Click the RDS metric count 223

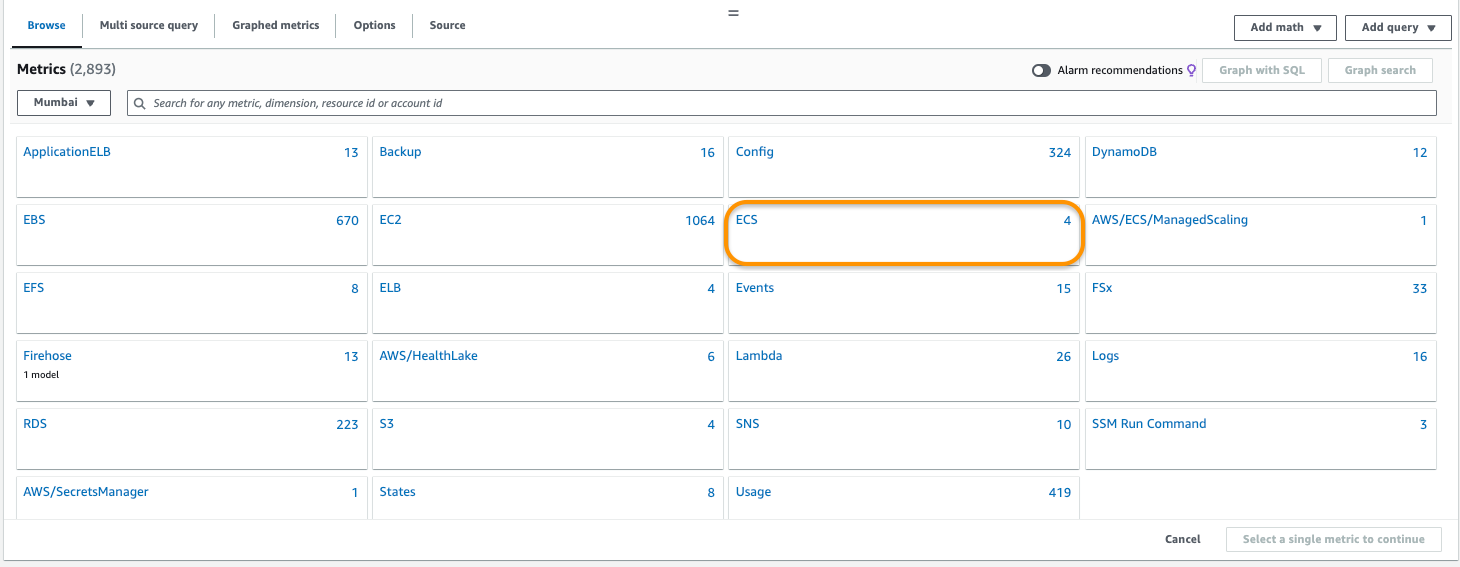347,425
